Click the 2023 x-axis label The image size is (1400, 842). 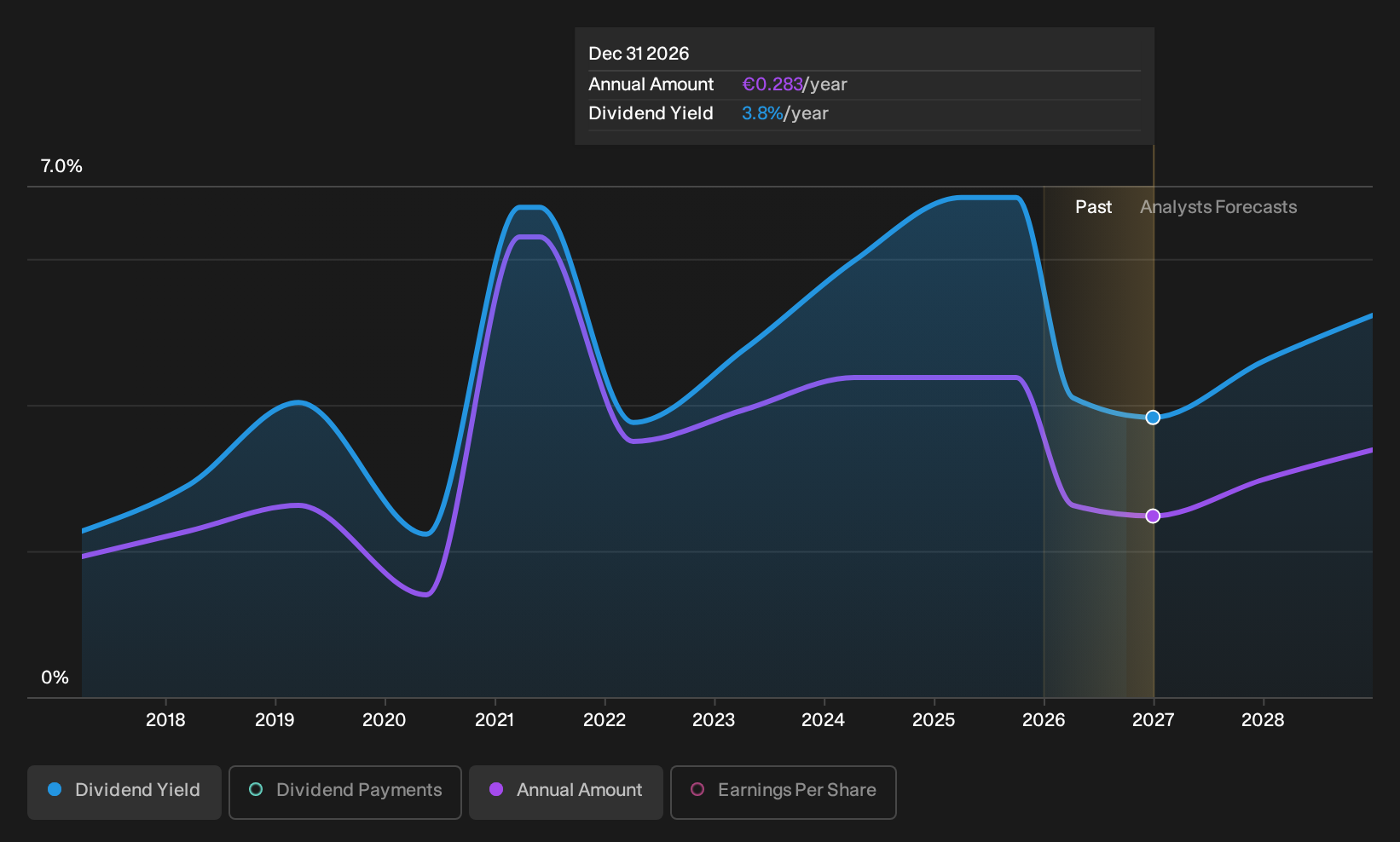pyautogui.click(x=714, y=720)
